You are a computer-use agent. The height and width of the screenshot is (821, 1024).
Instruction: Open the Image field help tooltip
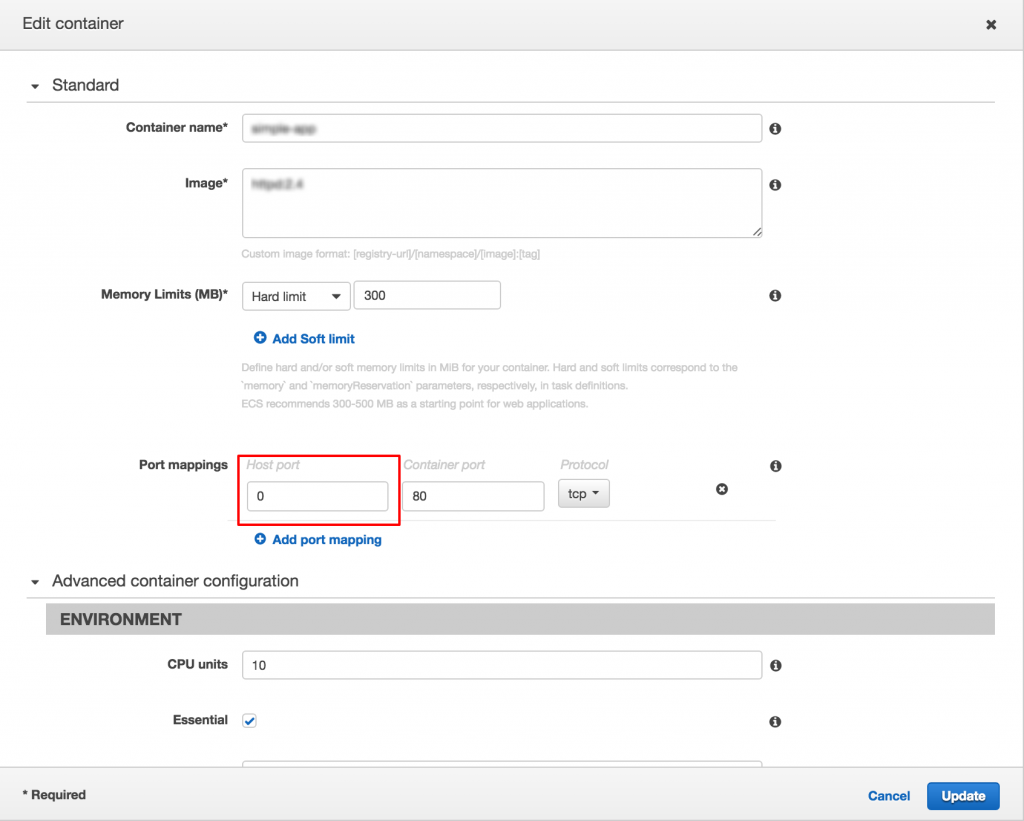pyautogui.click(x=775, y=184)
